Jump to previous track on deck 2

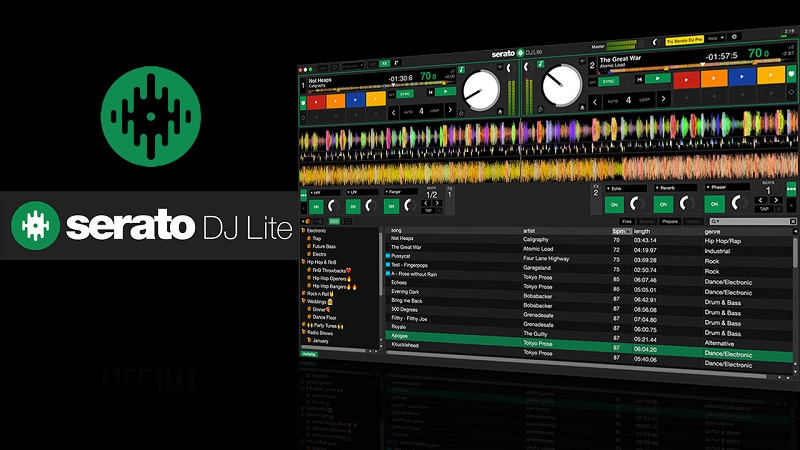pos(639,80)
